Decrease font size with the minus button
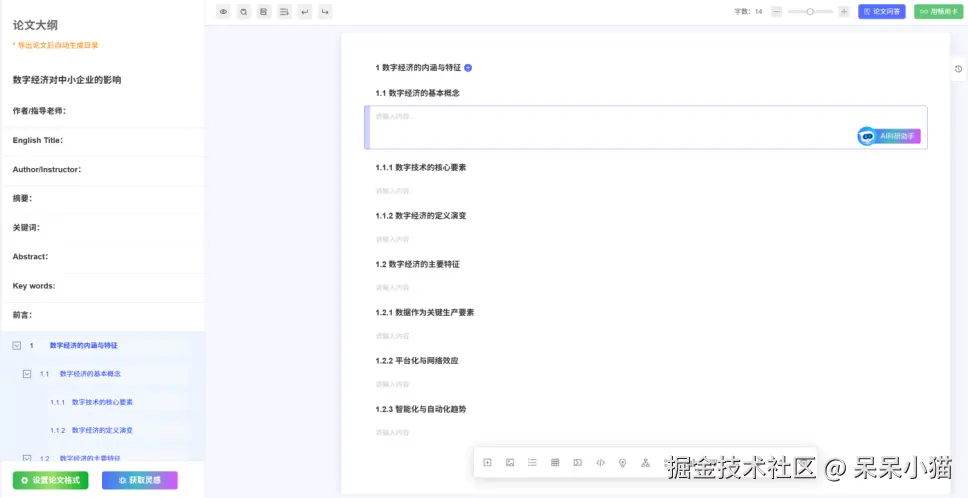The image size is (969, 498). pos(777,11)
